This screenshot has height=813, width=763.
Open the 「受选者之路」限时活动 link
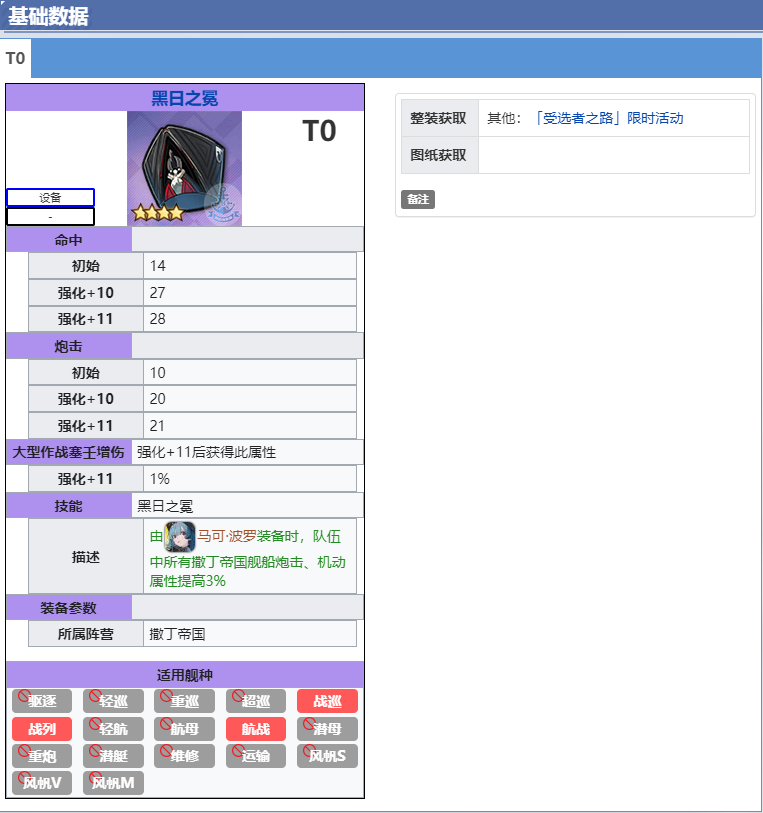609,118
